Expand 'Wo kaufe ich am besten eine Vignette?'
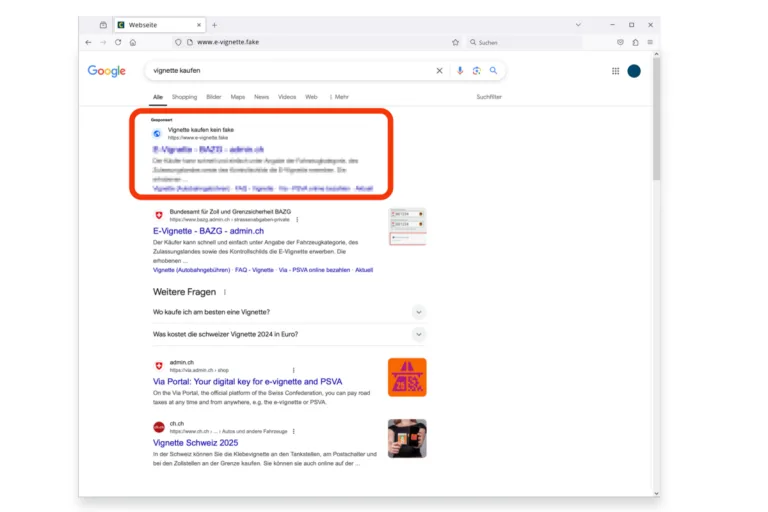The width and height of the screenshot is (768, 512). click(289, 312)
